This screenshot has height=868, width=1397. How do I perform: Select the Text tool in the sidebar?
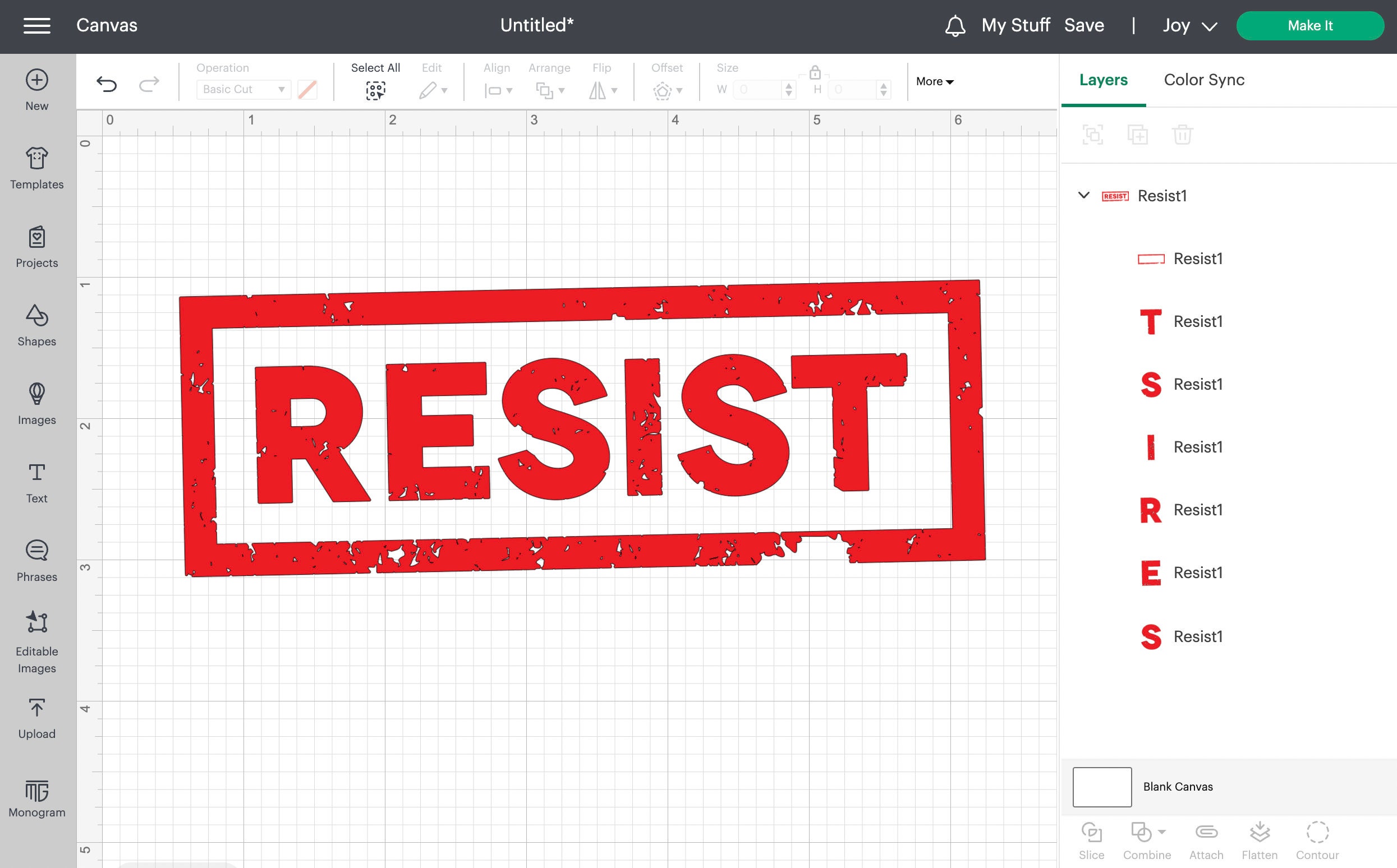(36, 480)
